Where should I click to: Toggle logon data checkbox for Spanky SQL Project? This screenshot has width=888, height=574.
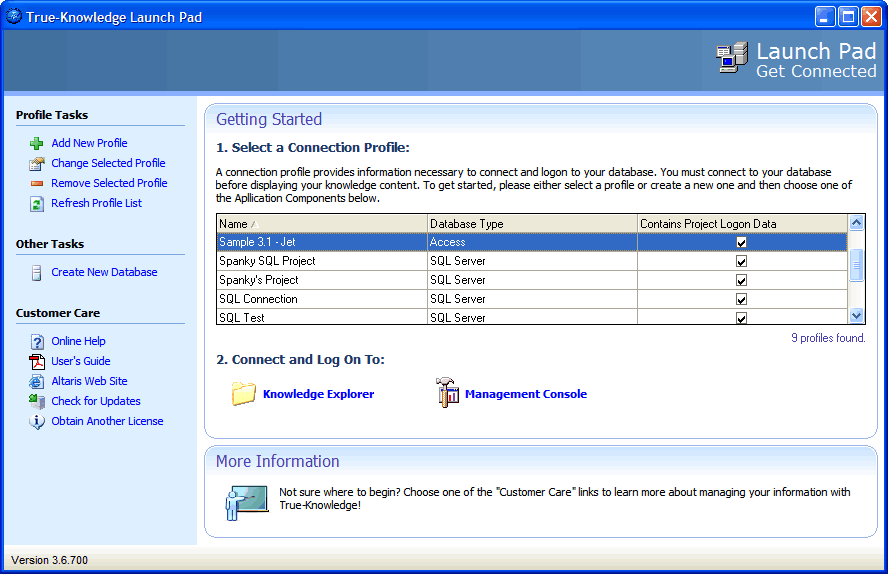tap(741, 261)
